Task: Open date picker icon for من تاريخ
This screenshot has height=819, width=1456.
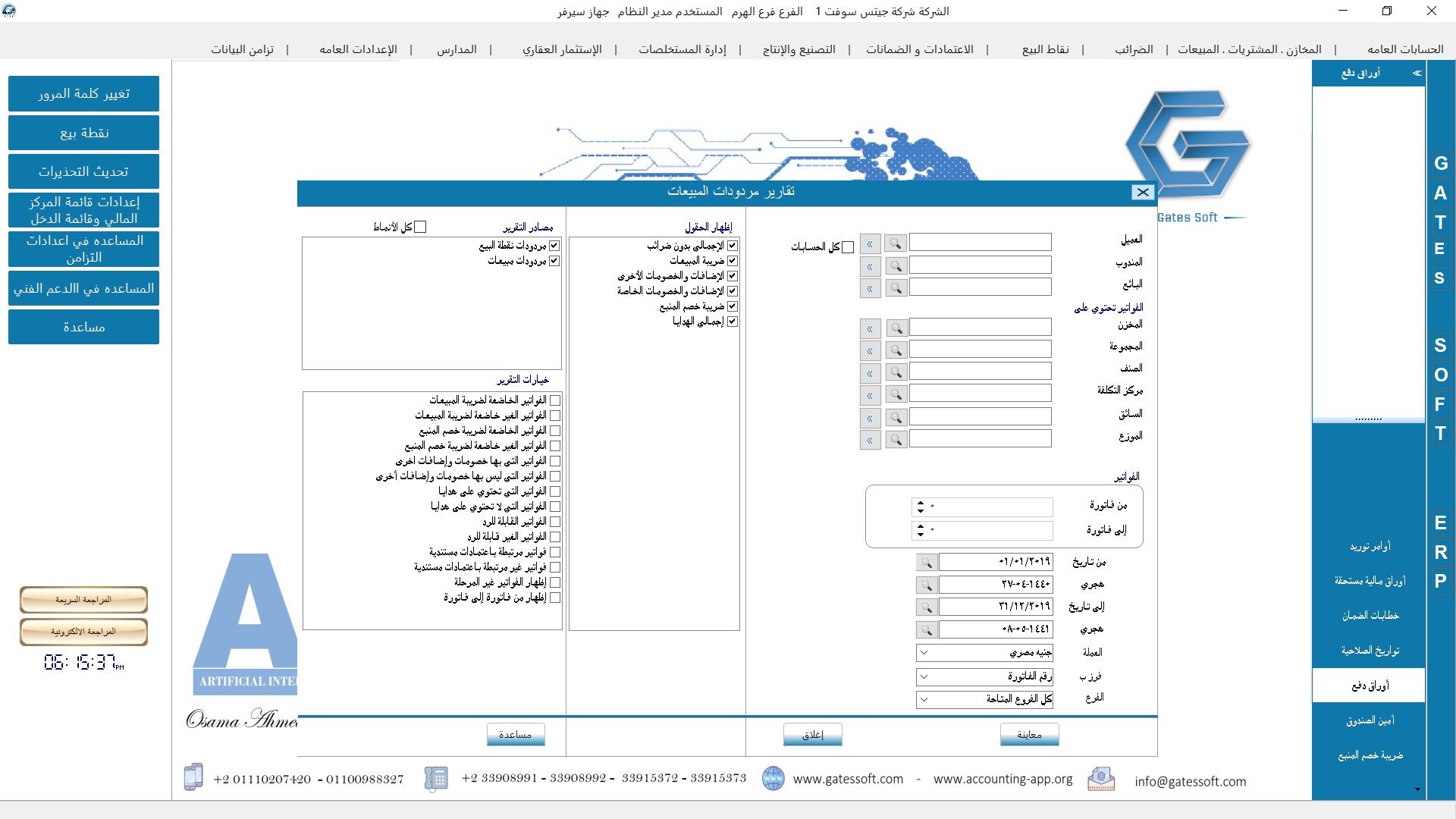Action: point(926,562)
